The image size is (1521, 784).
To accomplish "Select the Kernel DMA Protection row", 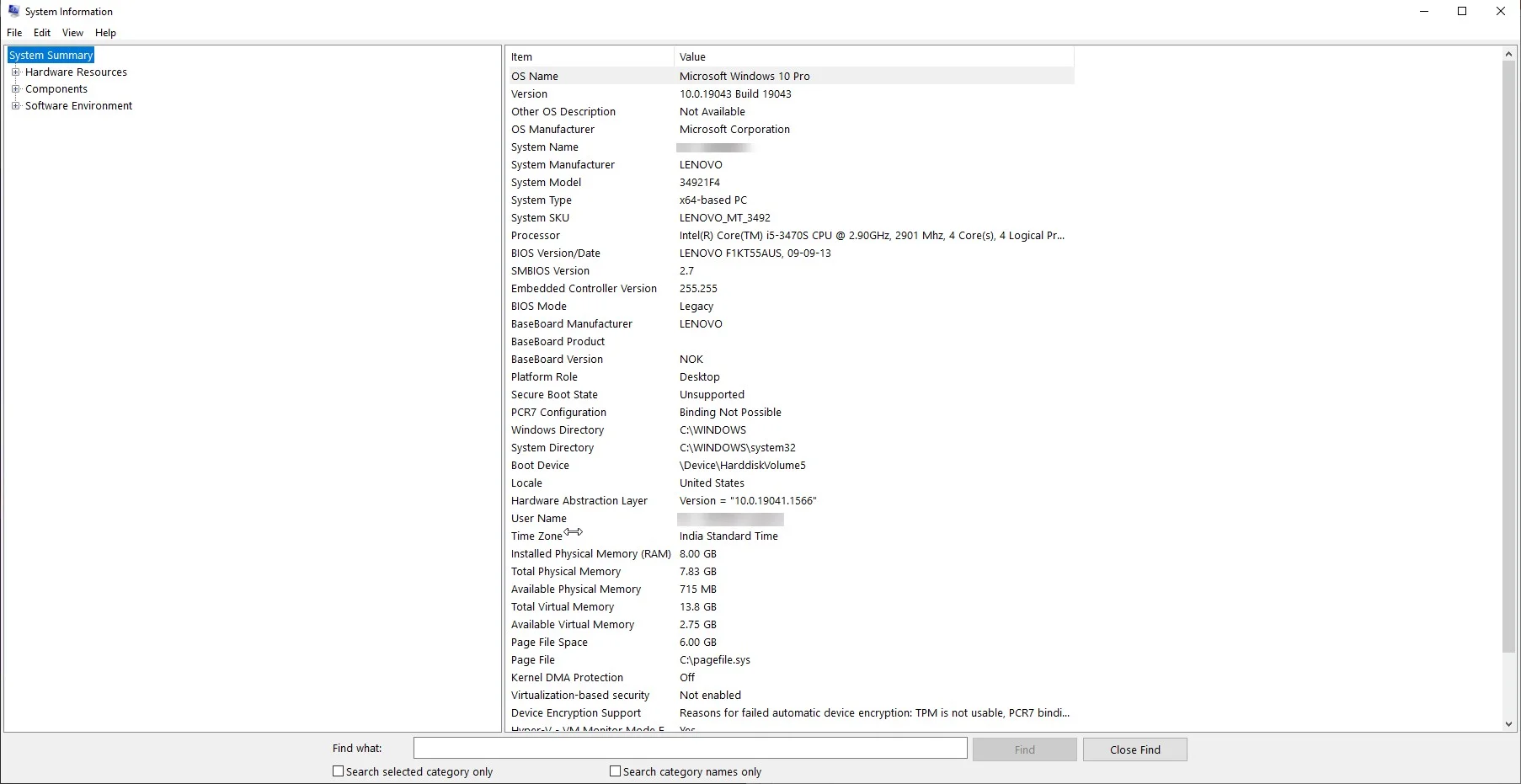I will click(x=790, y=678).
